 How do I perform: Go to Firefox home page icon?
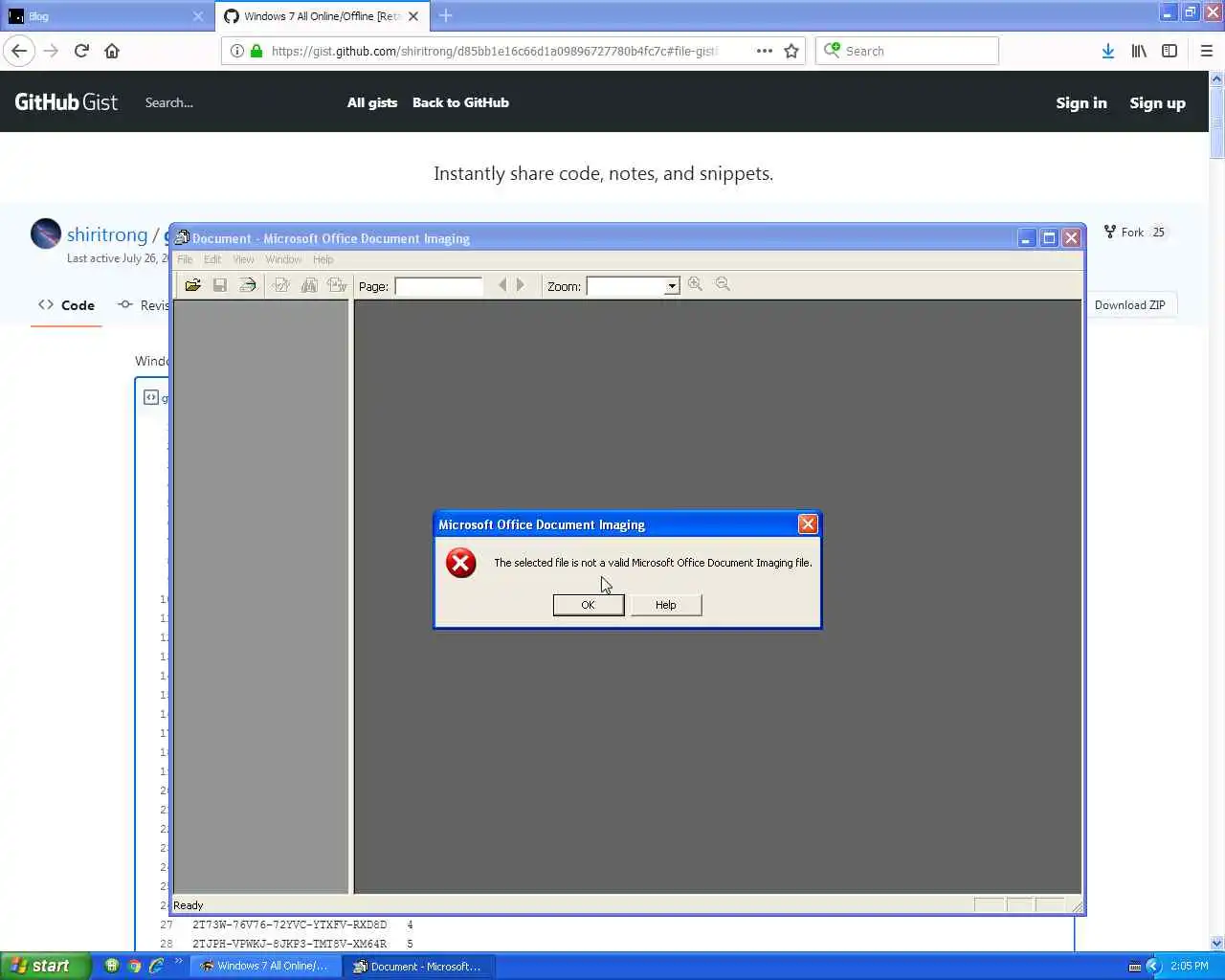tap(112, 51)
